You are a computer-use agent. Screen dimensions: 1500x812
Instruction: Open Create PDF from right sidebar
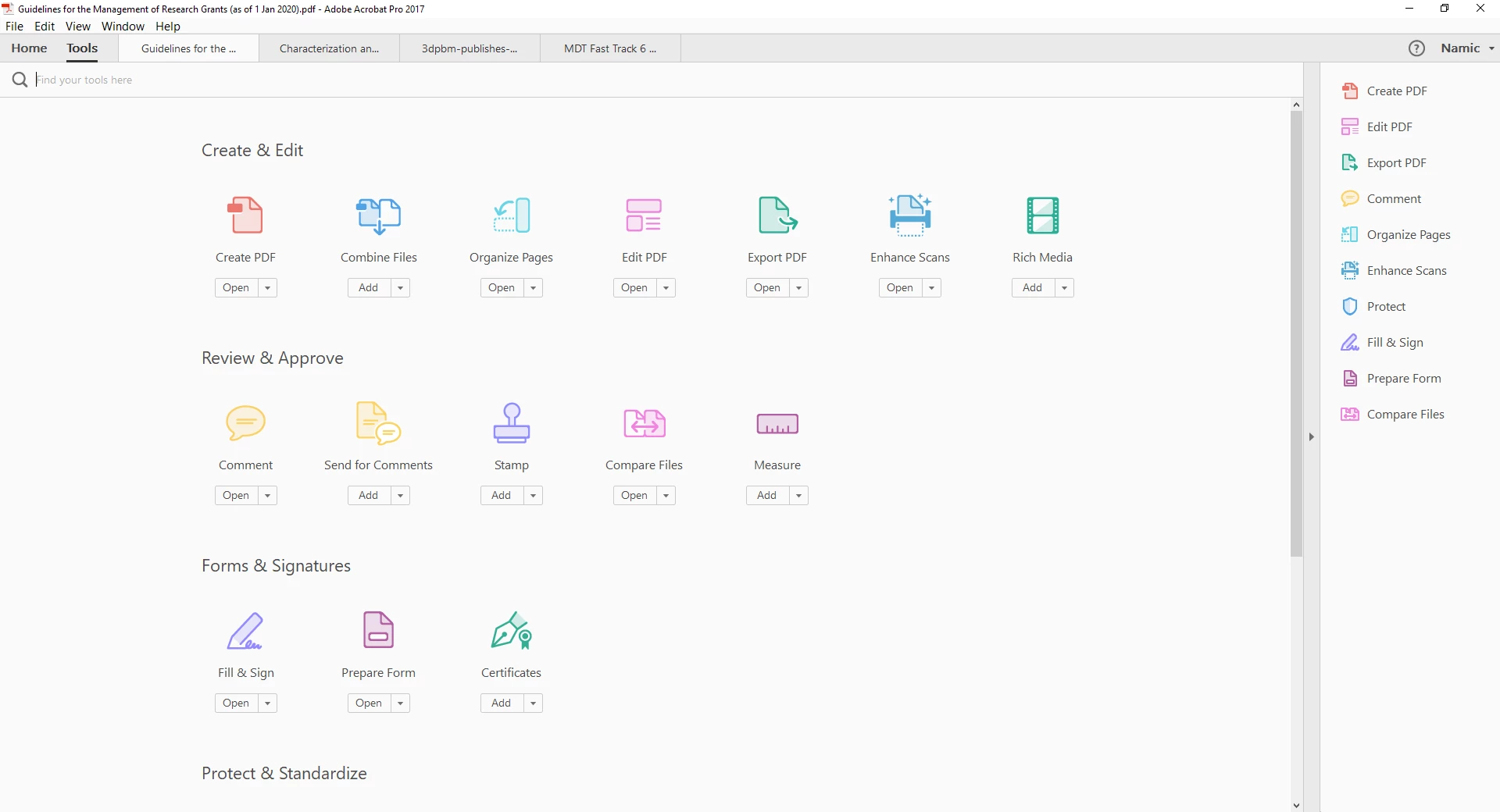pos(1384,91)
